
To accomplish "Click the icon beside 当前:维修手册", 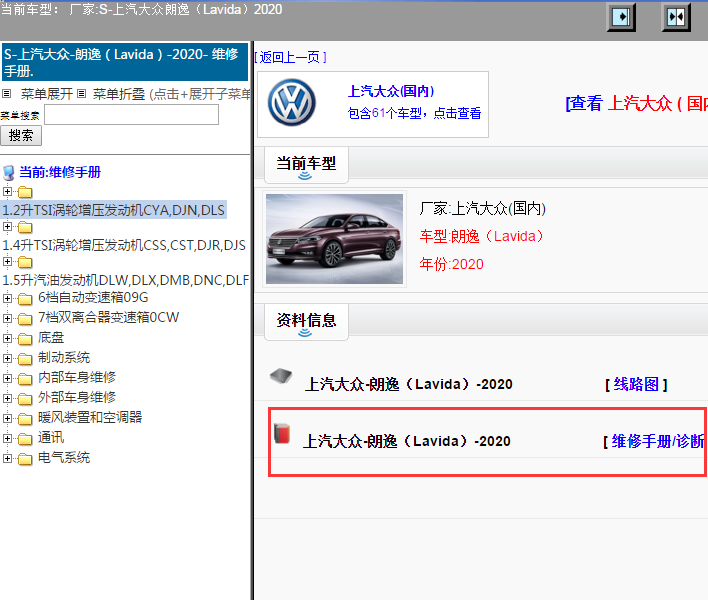I will point(9,172).
